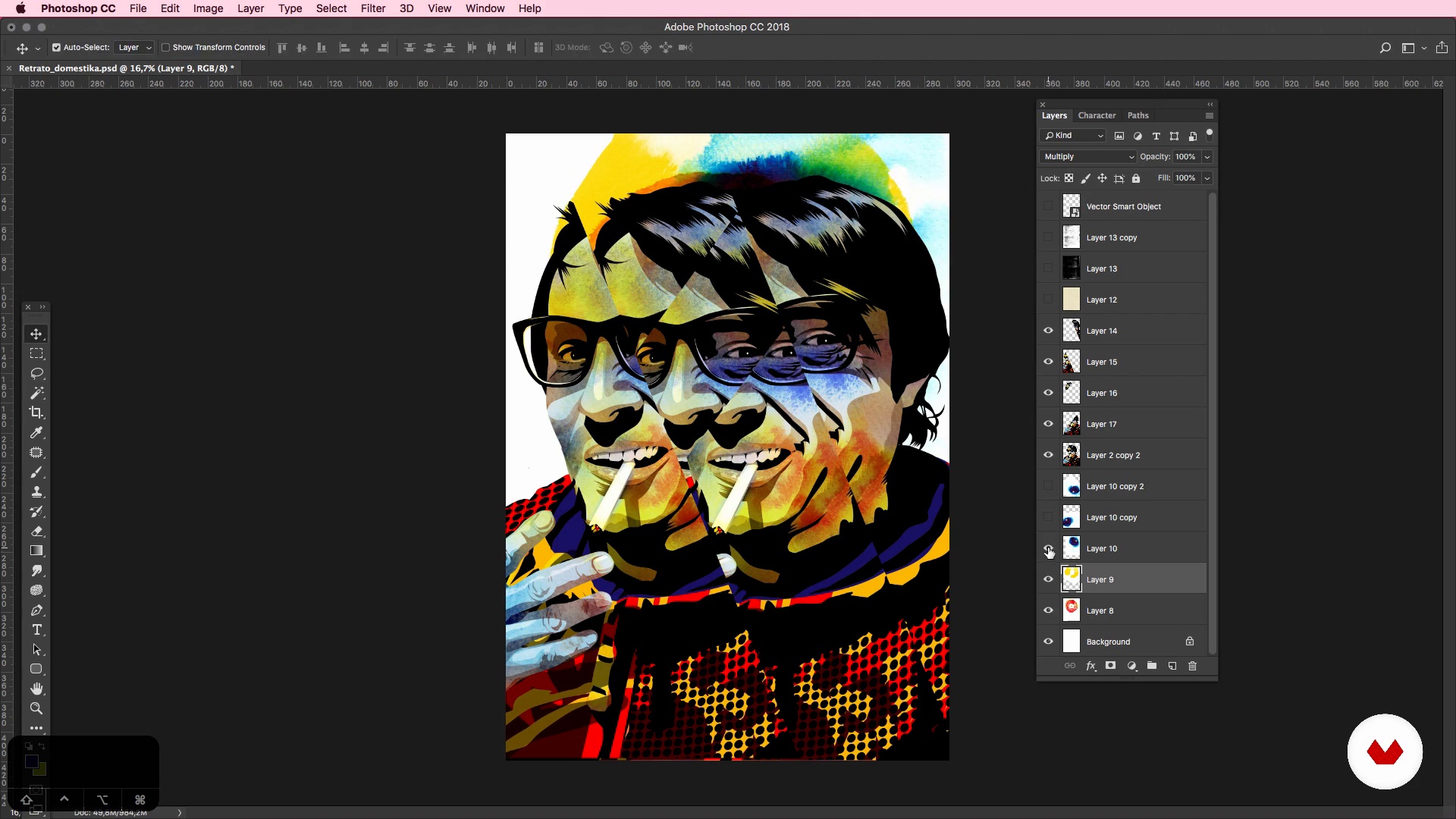Select the Eraser tool
The height and width of the screenshot is (819, 1456).
[x=36, y=531]
